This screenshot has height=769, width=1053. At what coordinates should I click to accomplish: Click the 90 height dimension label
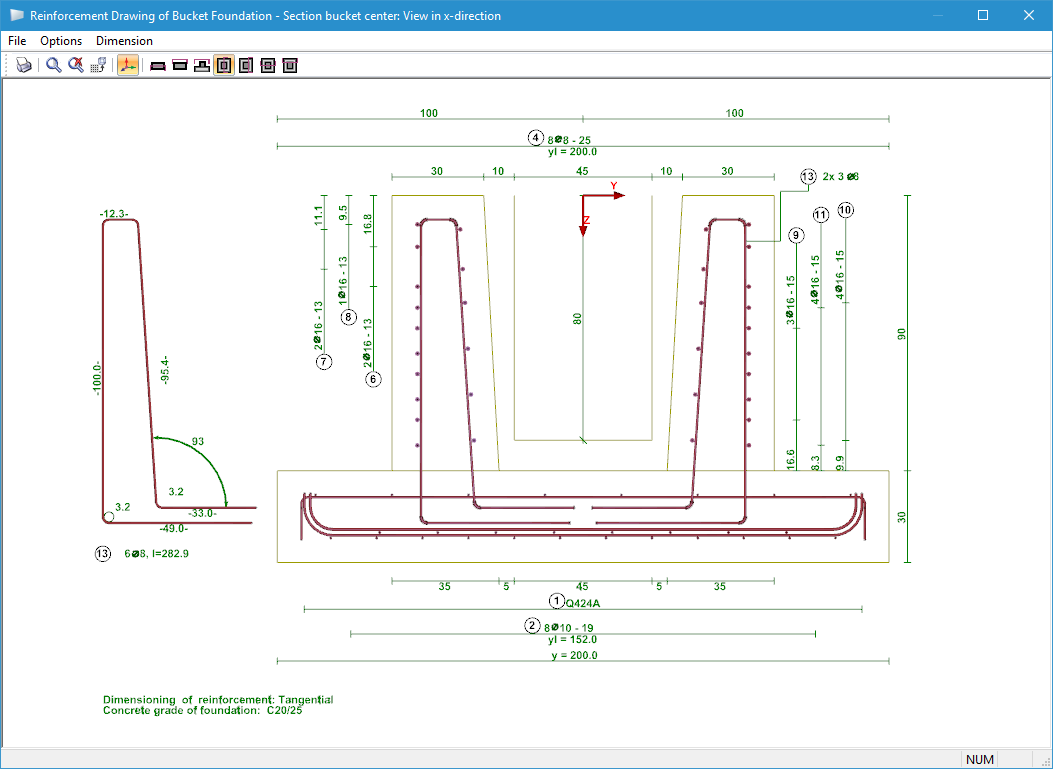coord(902,334)
